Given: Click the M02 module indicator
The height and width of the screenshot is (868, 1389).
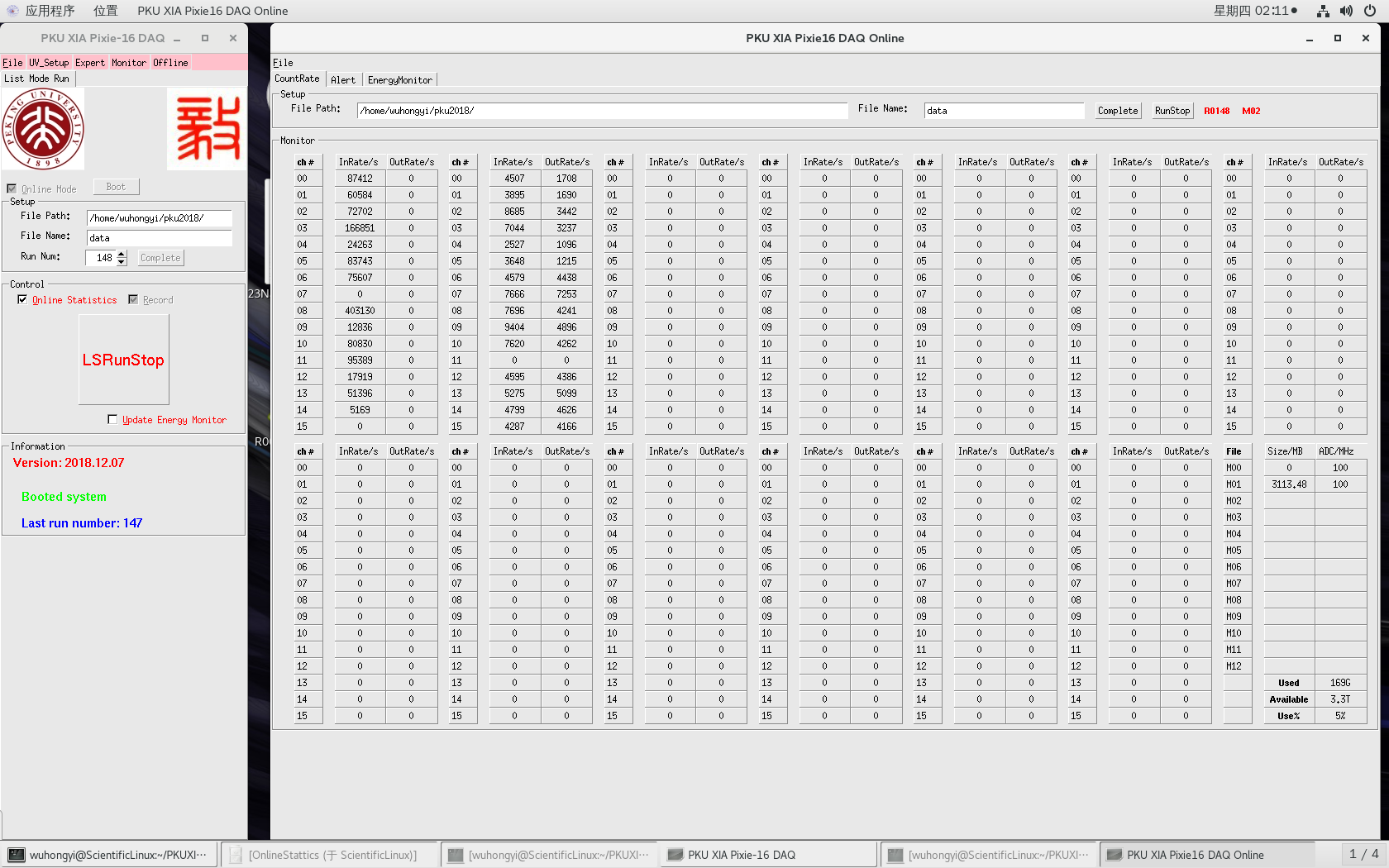Looking at the screenshot, I should [x=1251, y=111].
